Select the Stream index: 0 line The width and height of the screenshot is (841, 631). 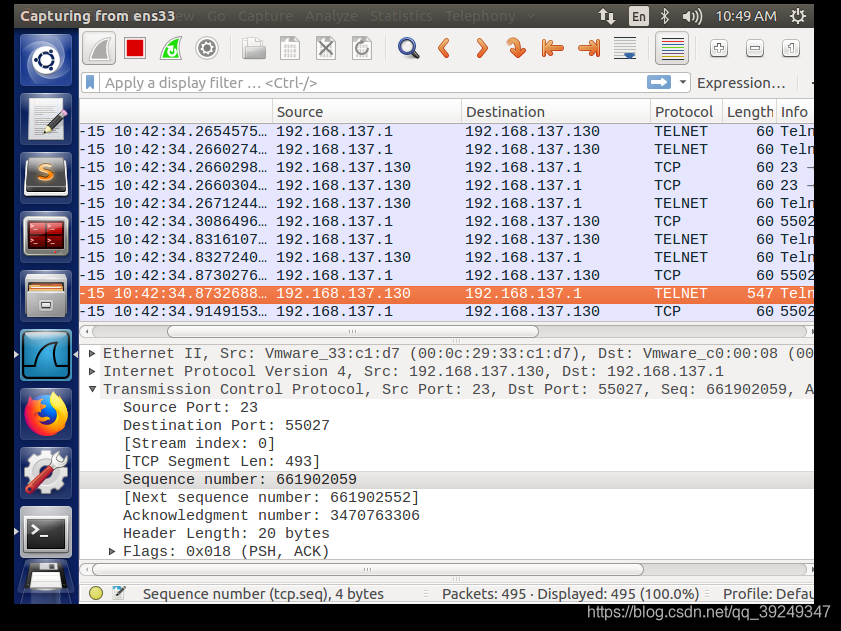pos(199,443)
